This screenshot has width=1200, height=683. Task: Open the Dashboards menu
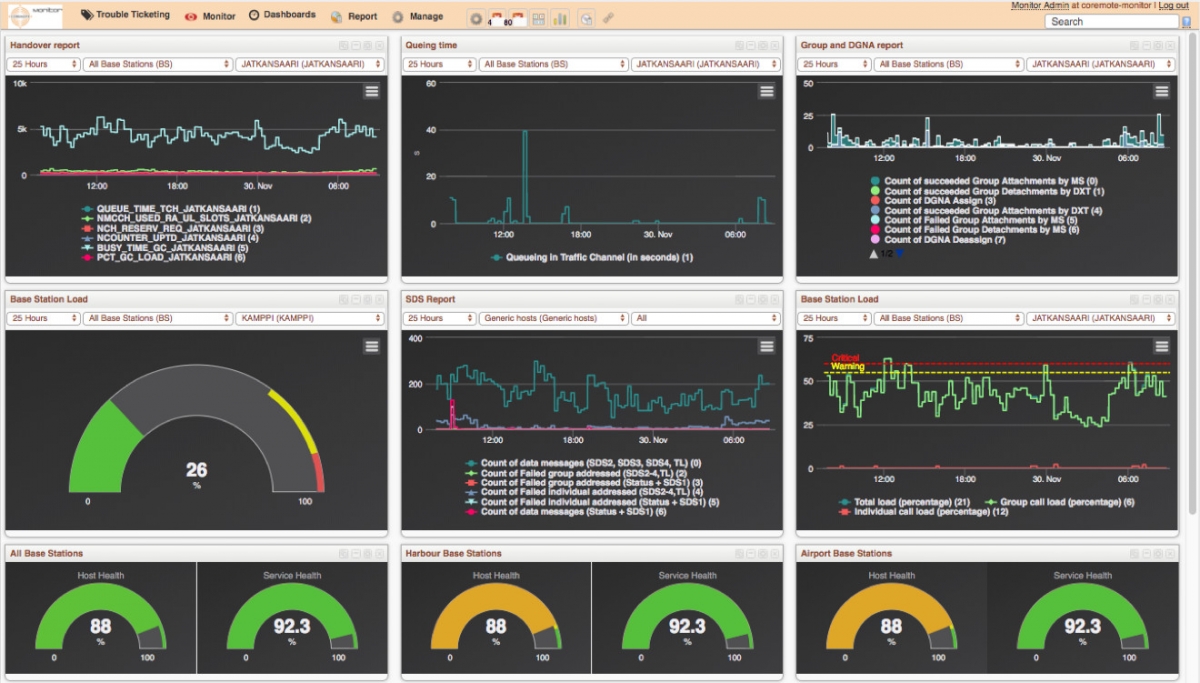(x=282, y=15)
